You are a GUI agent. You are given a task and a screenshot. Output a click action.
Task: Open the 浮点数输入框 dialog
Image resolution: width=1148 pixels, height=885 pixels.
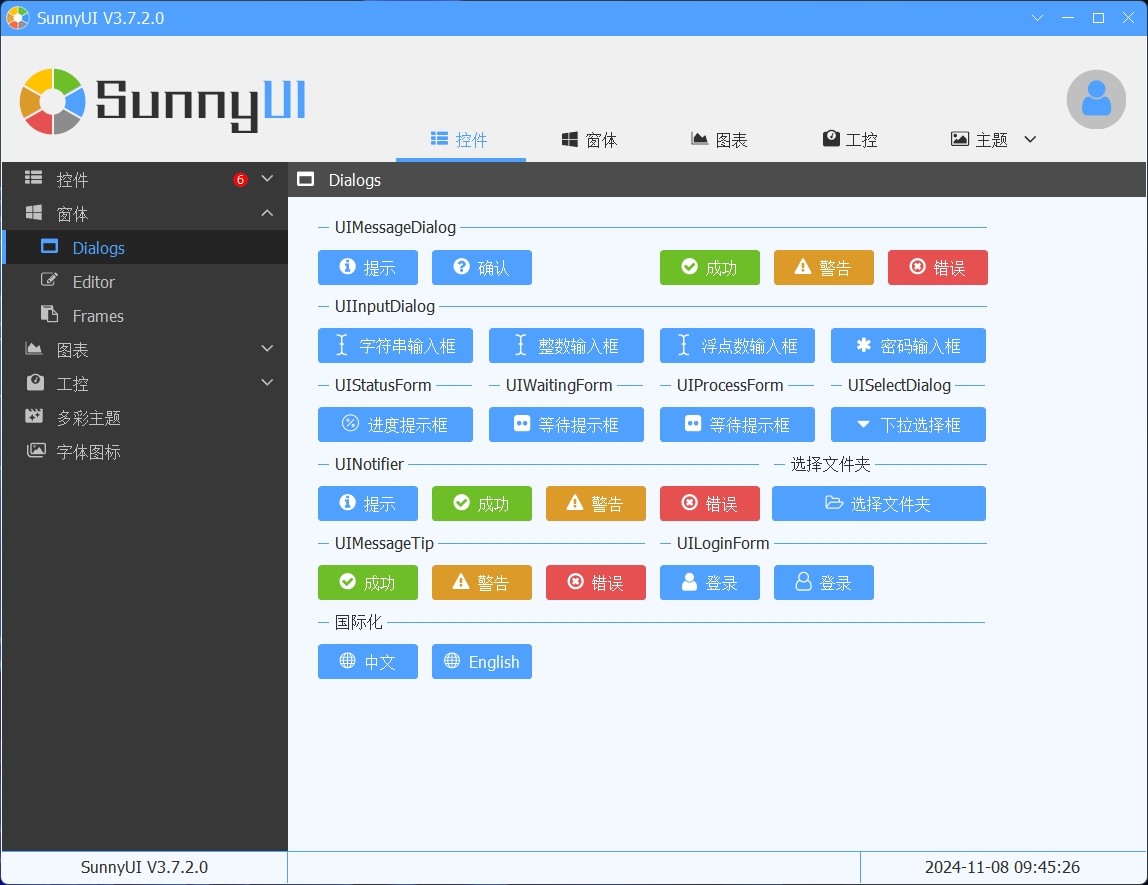(x=737, y=346)
